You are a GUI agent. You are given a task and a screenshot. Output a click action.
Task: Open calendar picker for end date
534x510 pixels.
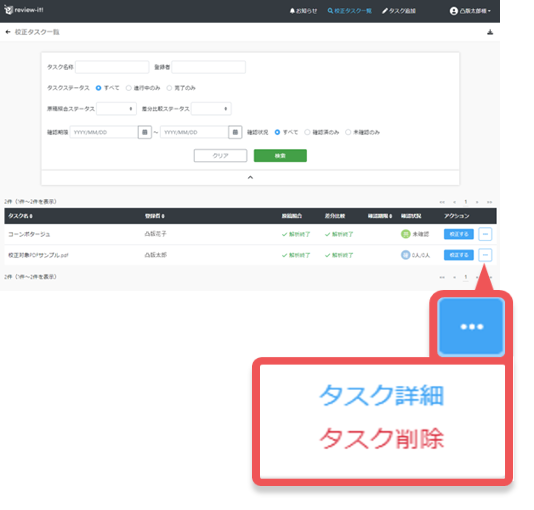pyautogui.click(x=235, y=132)
